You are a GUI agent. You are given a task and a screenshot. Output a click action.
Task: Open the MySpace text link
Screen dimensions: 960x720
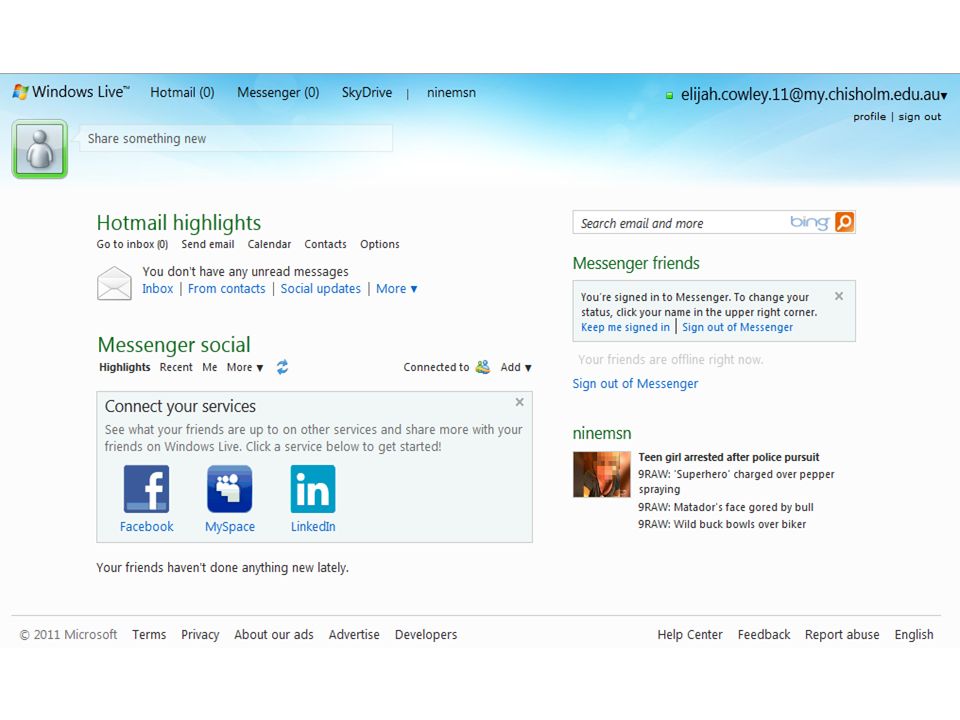pyautogui.click(x=230, y=527)
